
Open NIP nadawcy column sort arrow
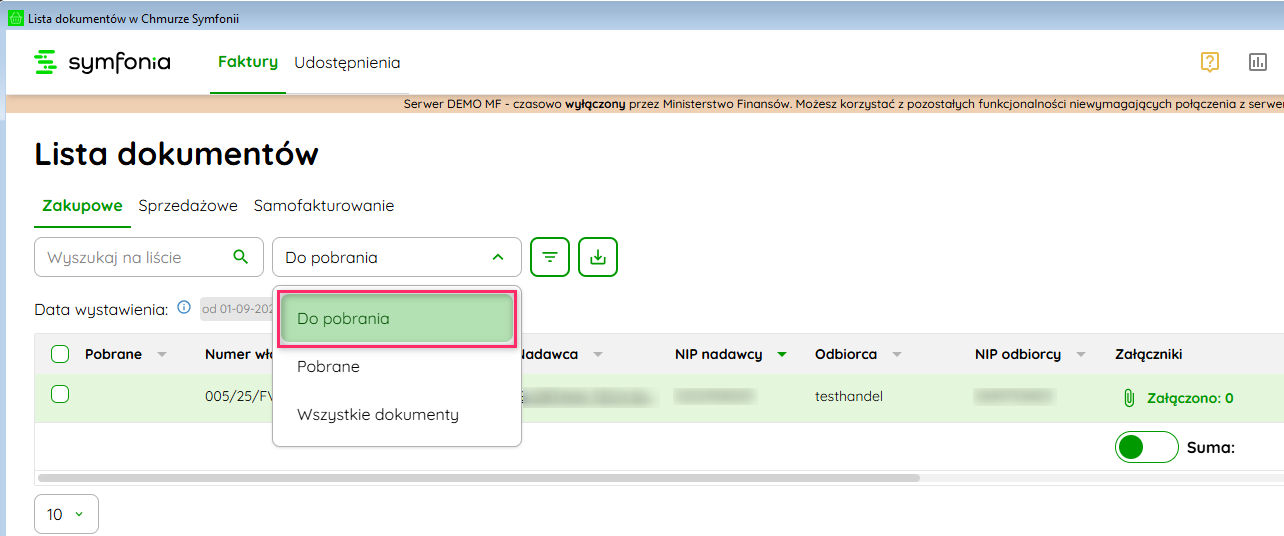point(782,354)
